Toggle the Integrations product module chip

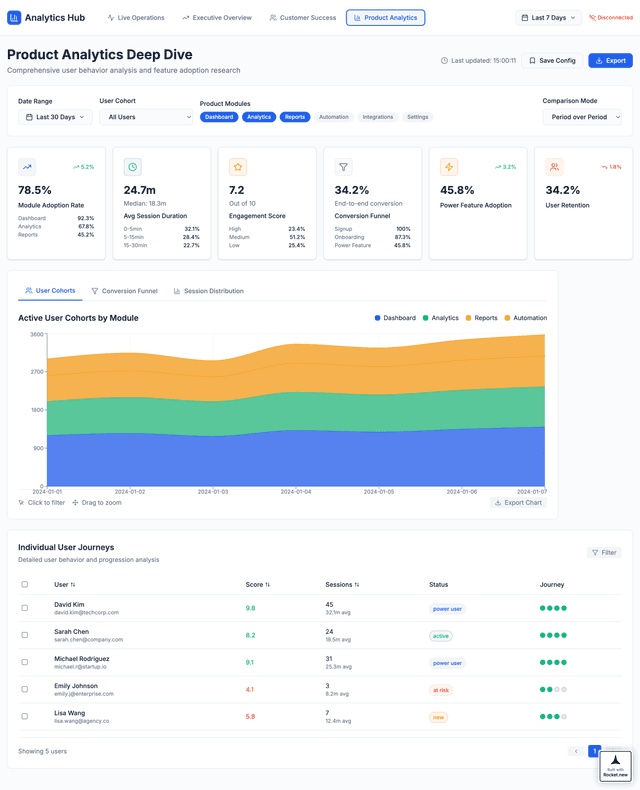tap(378, 117)
